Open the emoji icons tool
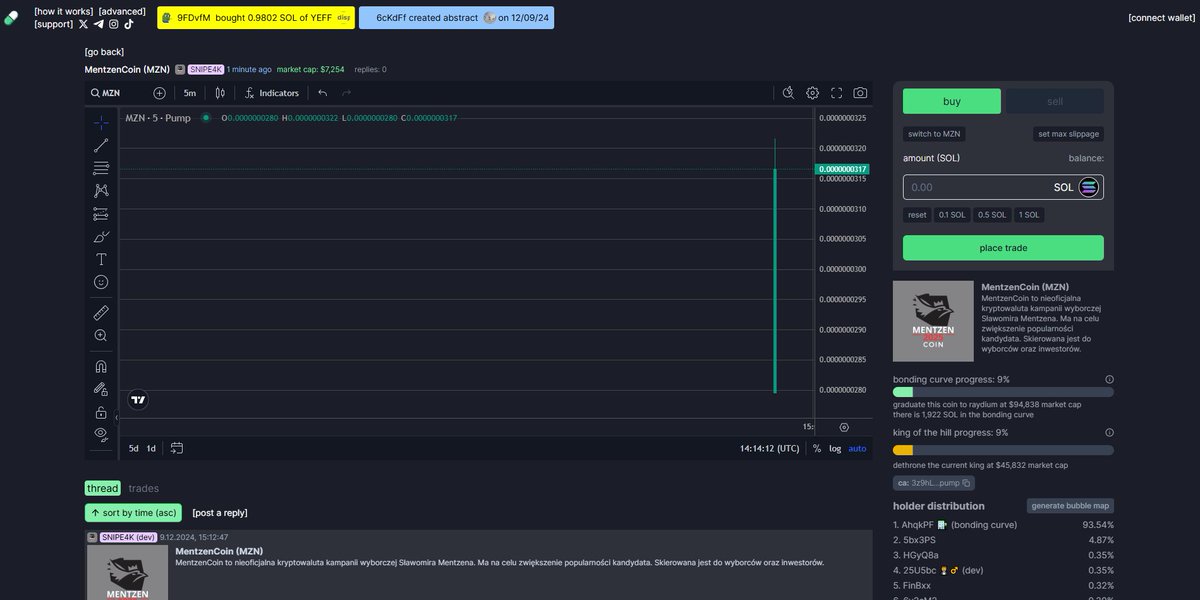The height and width of the screenshot is (600, 1200). tap(101, 282)
